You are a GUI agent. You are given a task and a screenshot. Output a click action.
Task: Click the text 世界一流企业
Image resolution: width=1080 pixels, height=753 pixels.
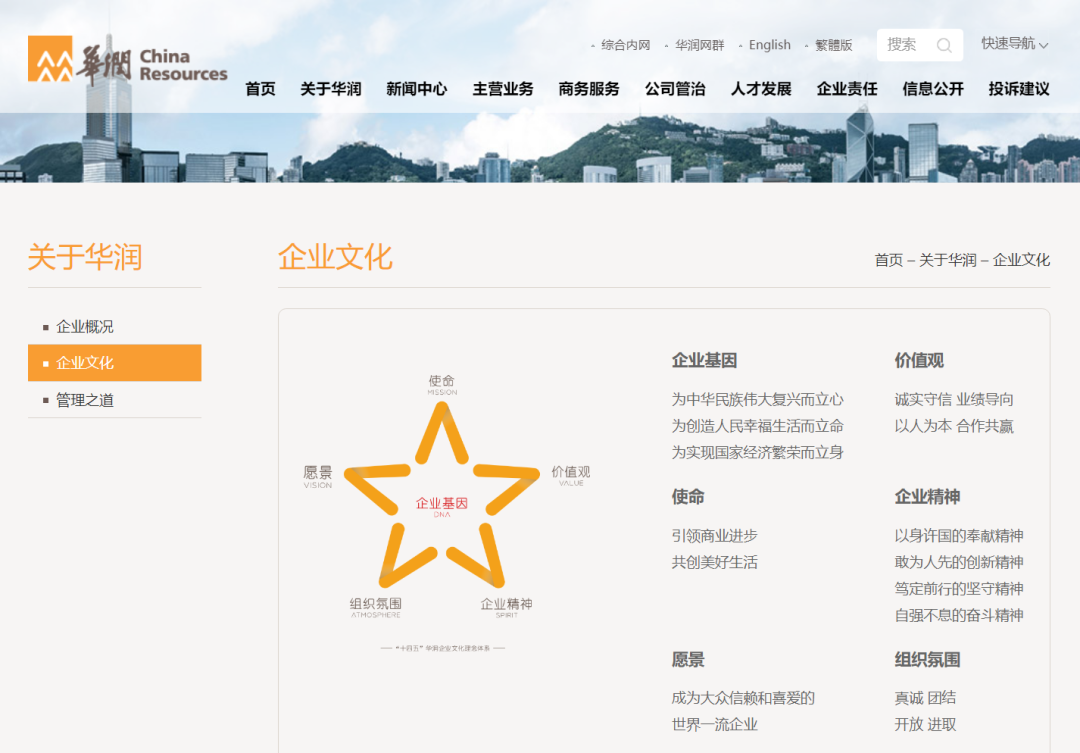[714, 725]
